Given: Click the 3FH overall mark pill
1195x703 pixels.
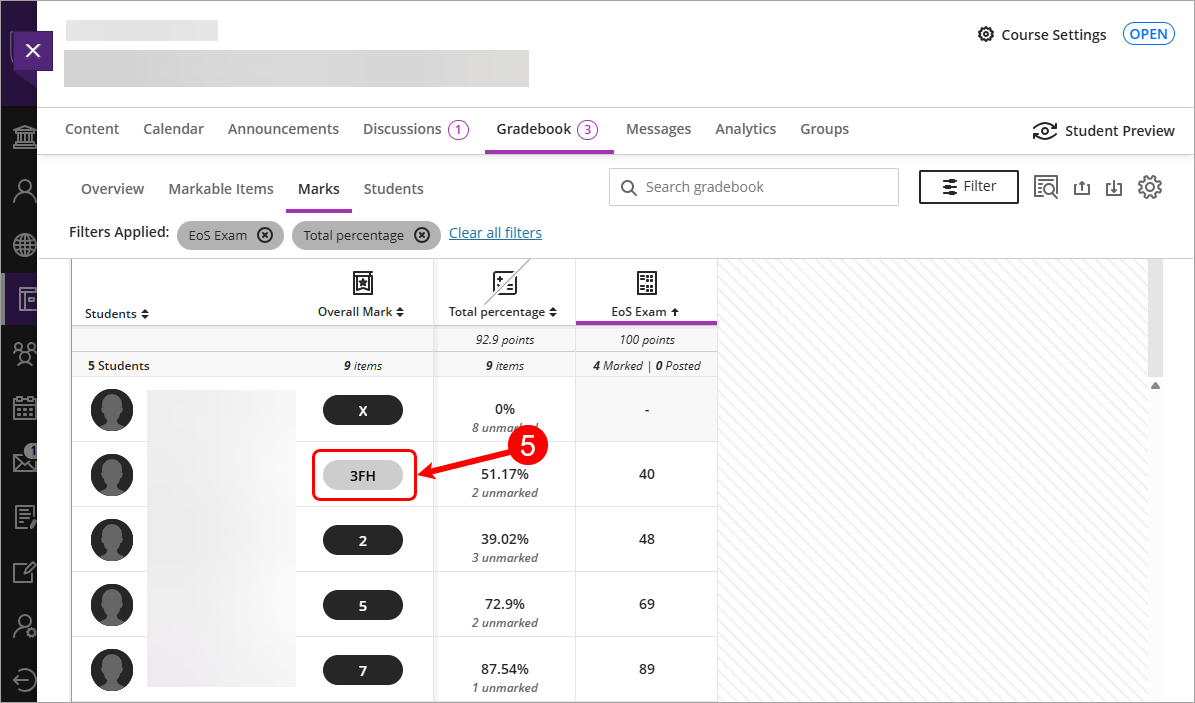Looking at the screenshot, I should (363, 476).
